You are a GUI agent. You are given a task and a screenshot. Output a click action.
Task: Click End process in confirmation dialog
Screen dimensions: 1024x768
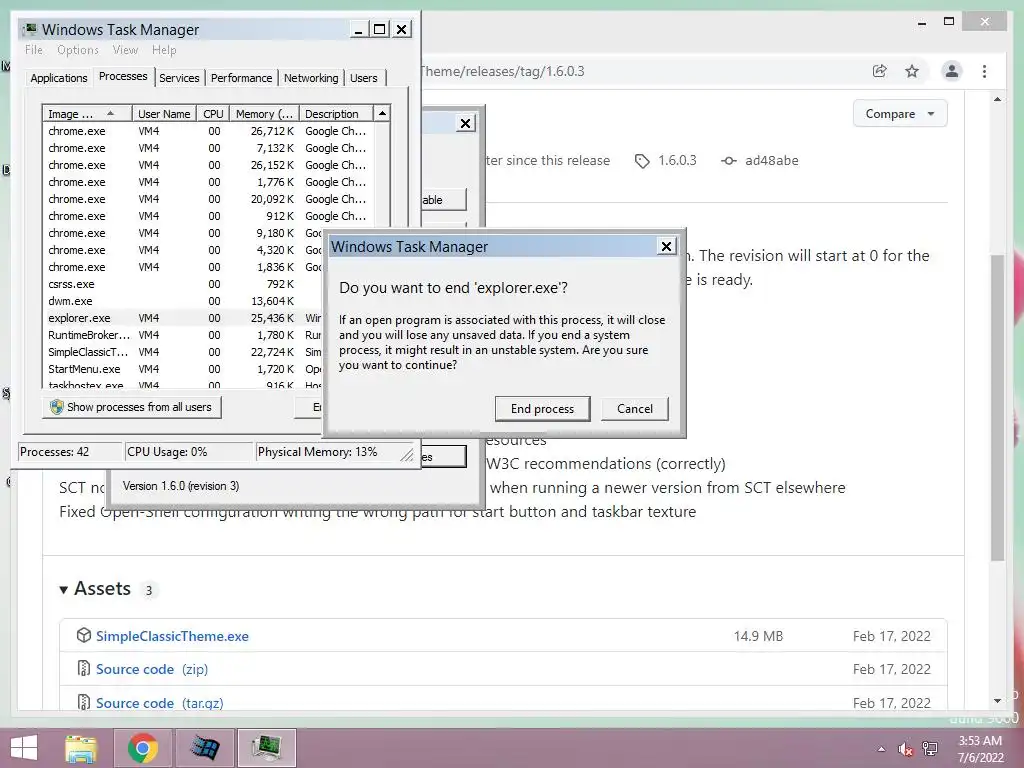pos(542,409)
